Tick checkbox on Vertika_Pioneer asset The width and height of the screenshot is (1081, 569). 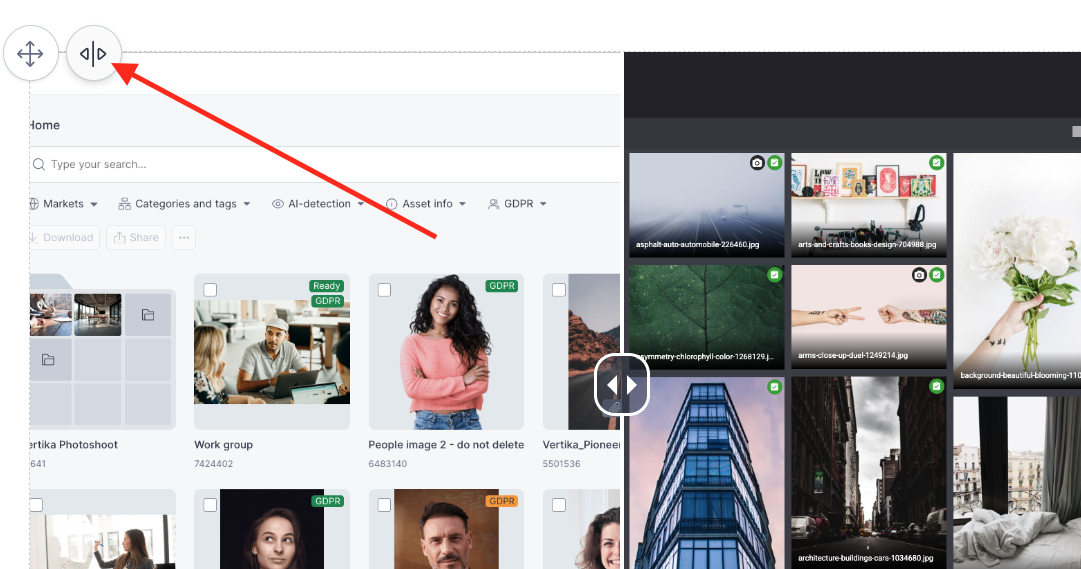[x=559, y=290]
